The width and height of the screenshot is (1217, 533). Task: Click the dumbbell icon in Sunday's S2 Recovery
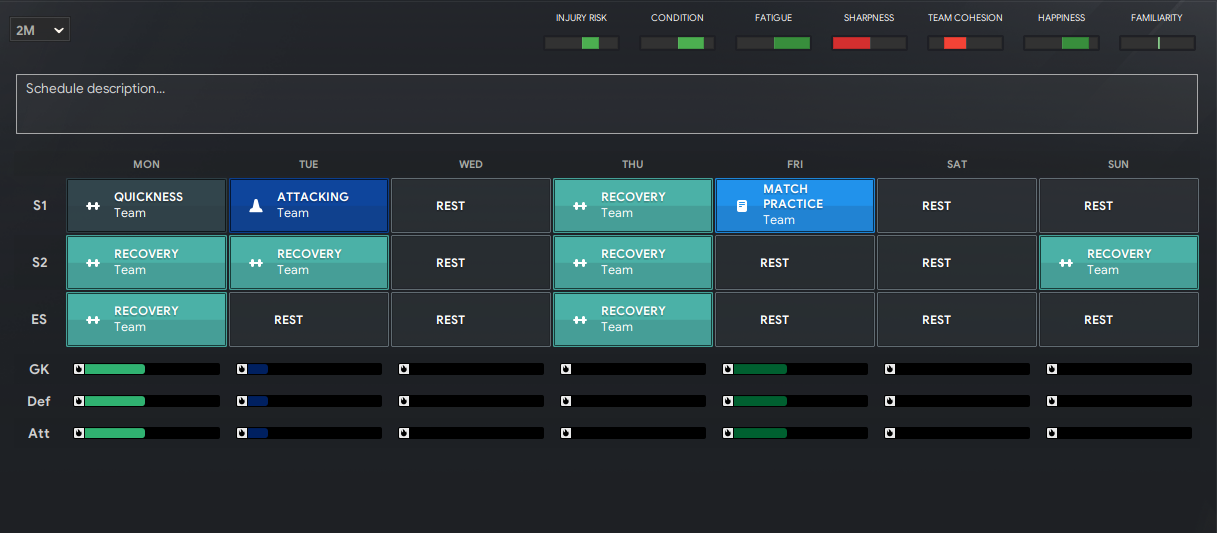[x=1066, y=263]
